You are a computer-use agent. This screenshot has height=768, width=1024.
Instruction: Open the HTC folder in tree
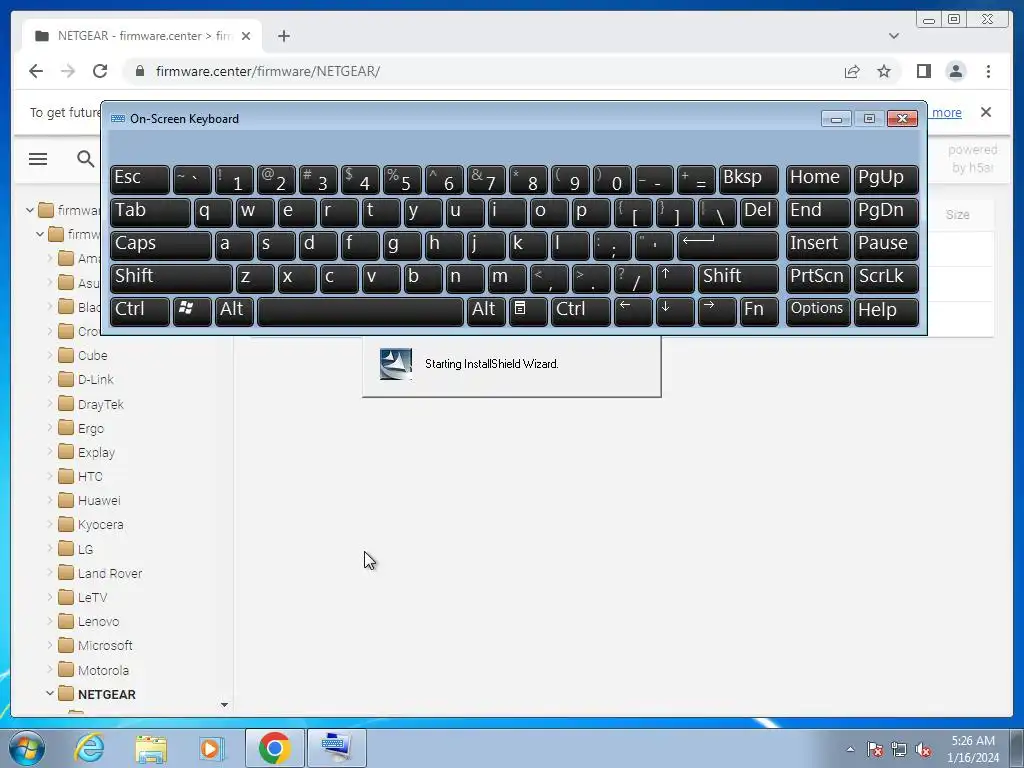click(x=80, y=476)
